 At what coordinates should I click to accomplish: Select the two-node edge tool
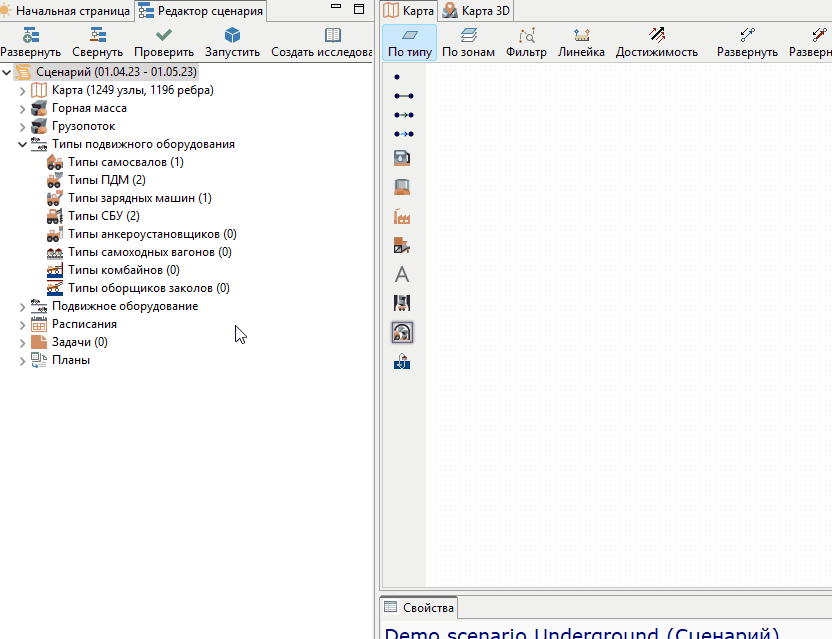point(404,96)
